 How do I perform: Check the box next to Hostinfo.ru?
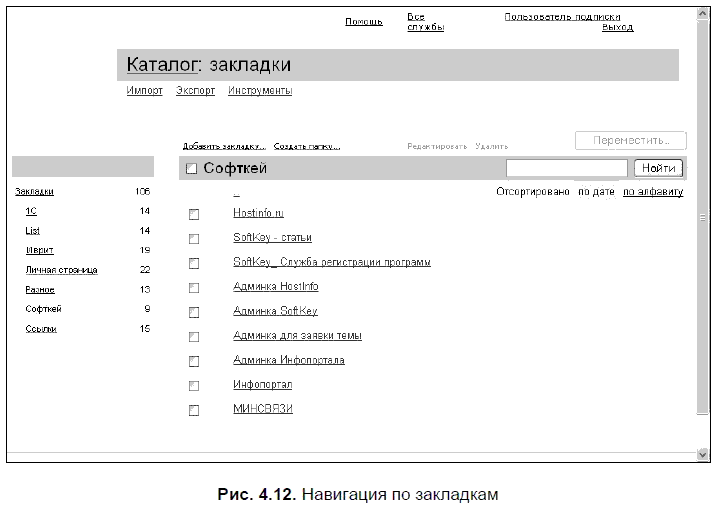tap(194, 214)
